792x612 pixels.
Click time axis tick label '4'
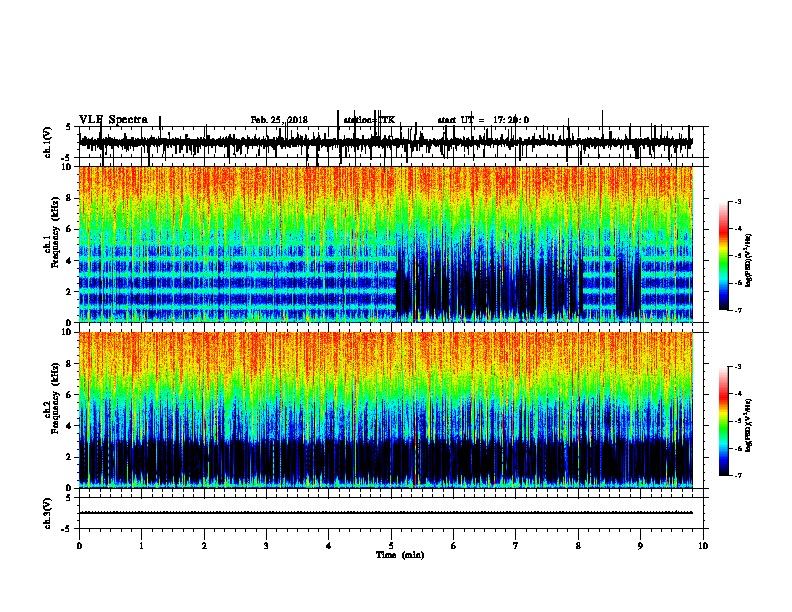click(x=329, y=545)
